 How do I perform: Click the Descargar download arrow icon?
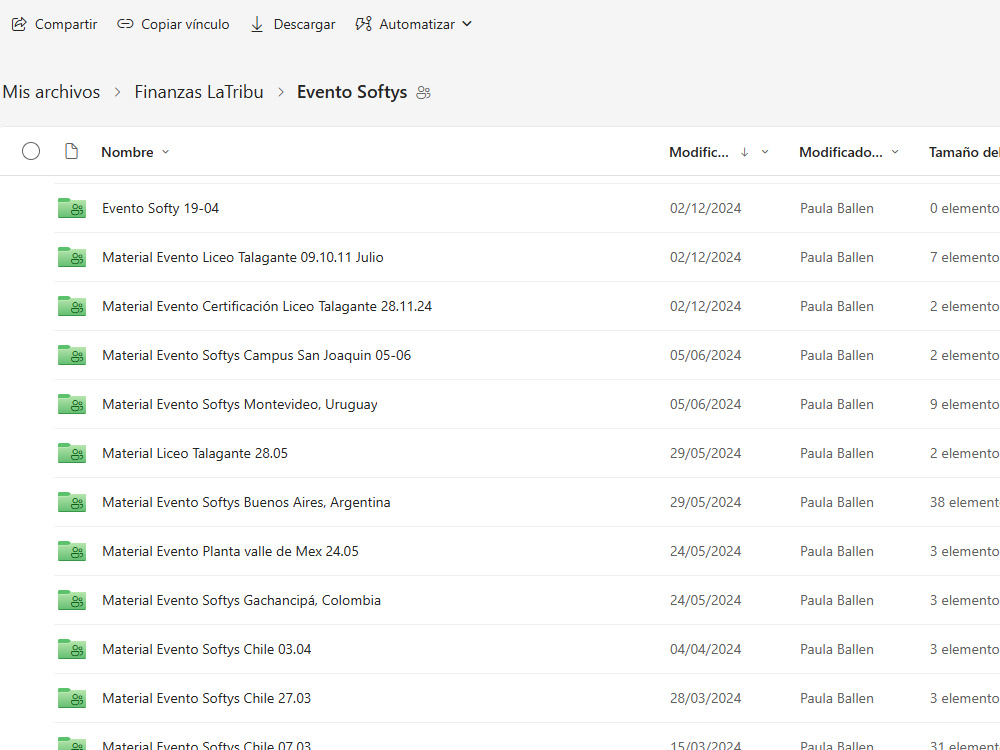coord(257,24)
